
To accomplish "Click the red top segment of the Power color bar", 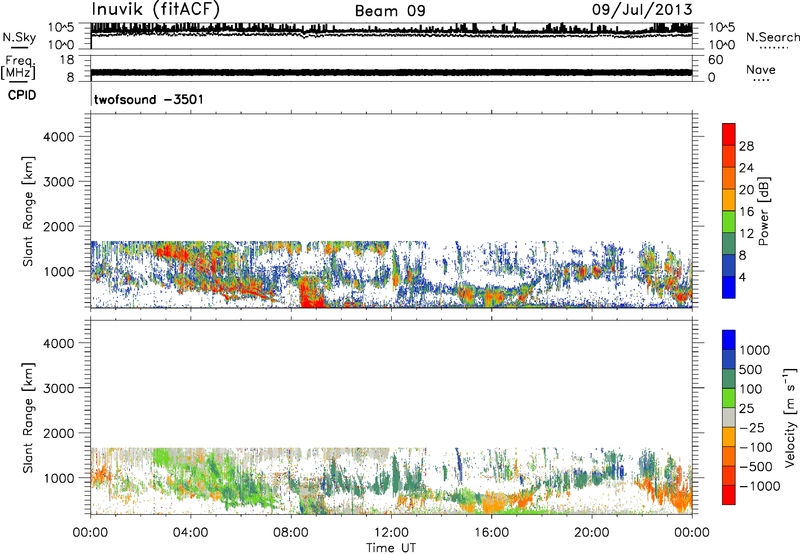I will coord(729,134).
